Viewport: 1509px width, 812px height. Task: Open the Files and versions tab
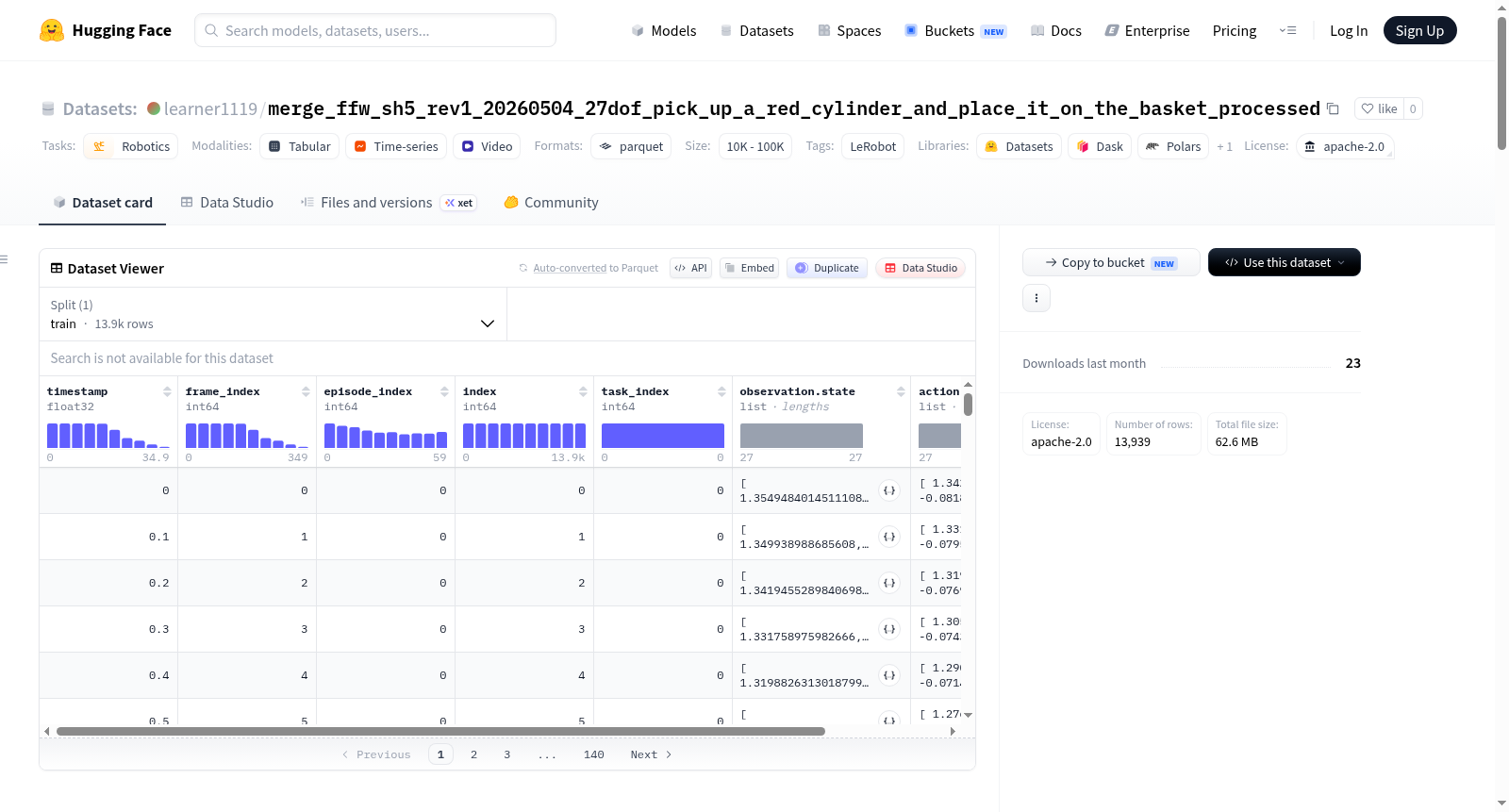point(389,203)
